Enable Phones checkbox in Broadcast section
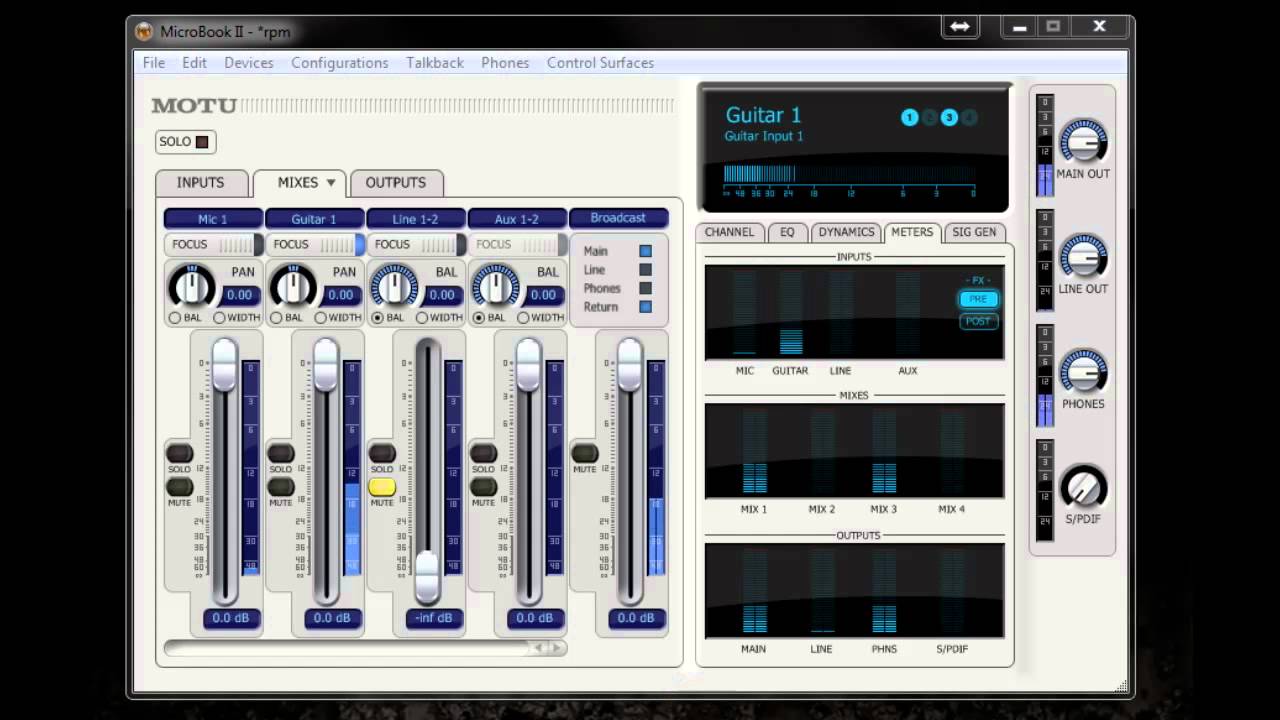Viewport: 1280px width, 720px height. click(x=645, y=288)
